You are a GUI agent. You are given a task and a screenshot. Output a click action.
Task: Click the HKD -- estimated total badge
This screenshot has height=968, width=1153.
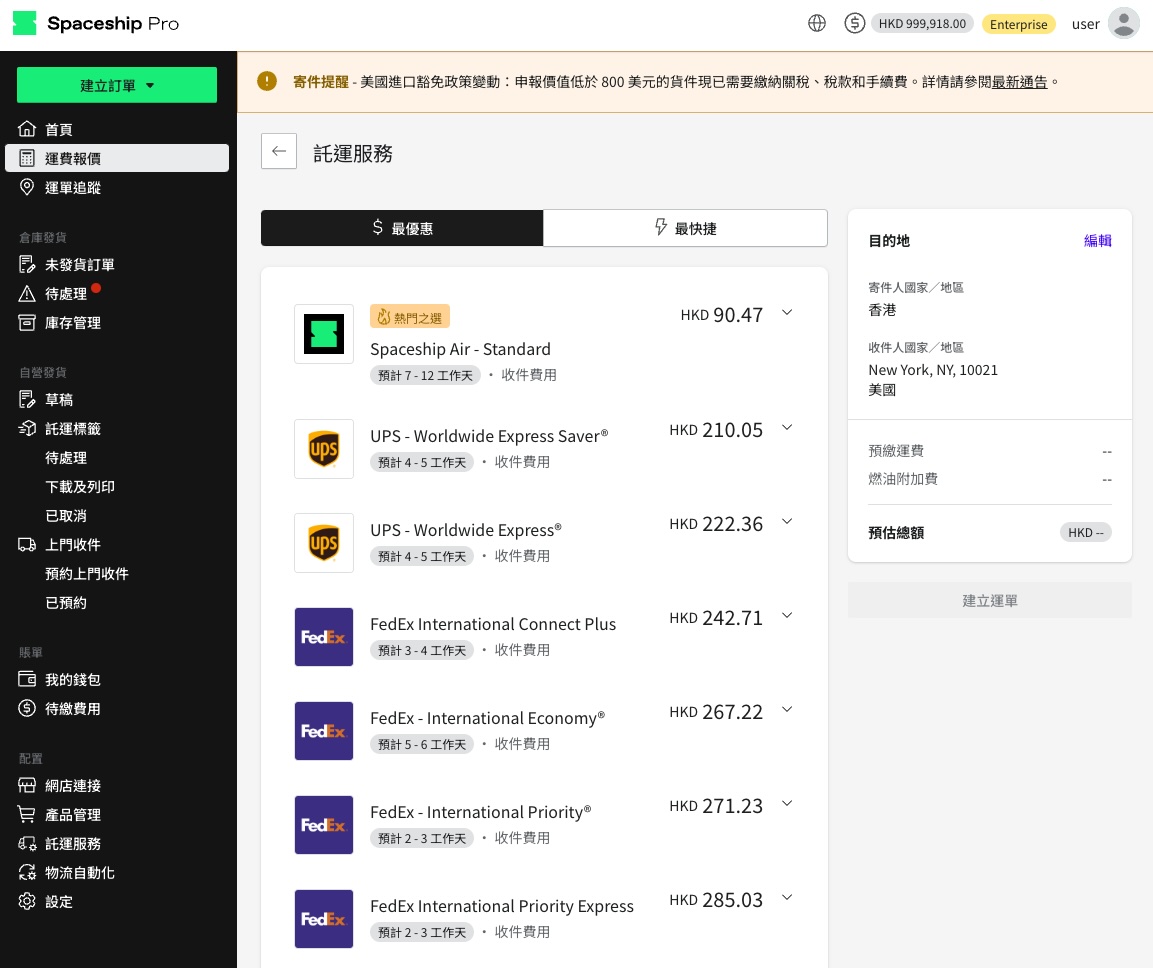click(1085, 533)
